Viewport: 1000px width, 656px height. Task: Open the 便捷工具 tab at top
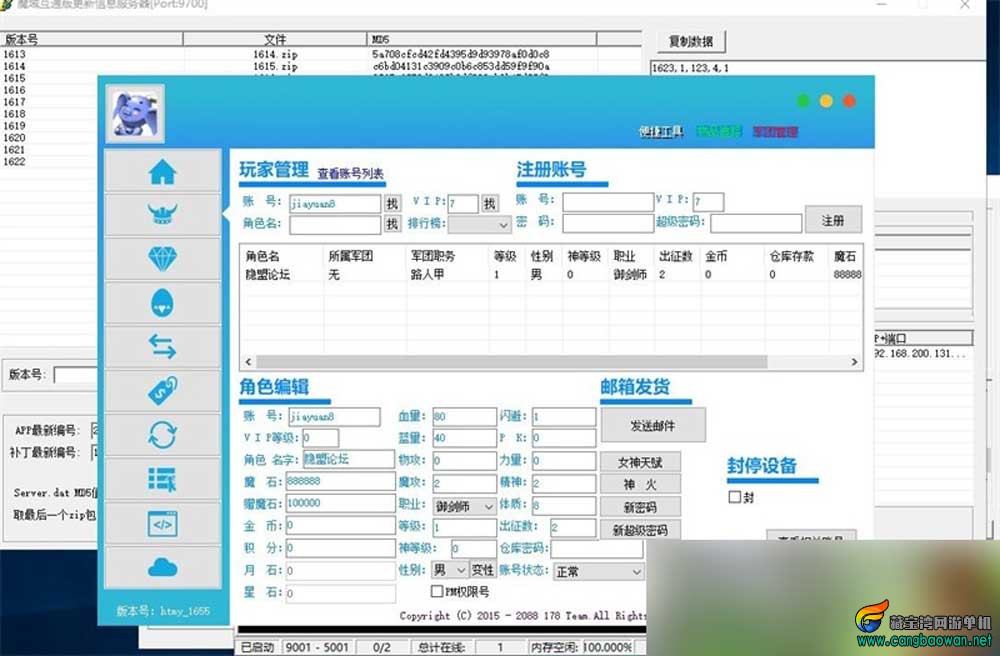(x=661, y=132)
